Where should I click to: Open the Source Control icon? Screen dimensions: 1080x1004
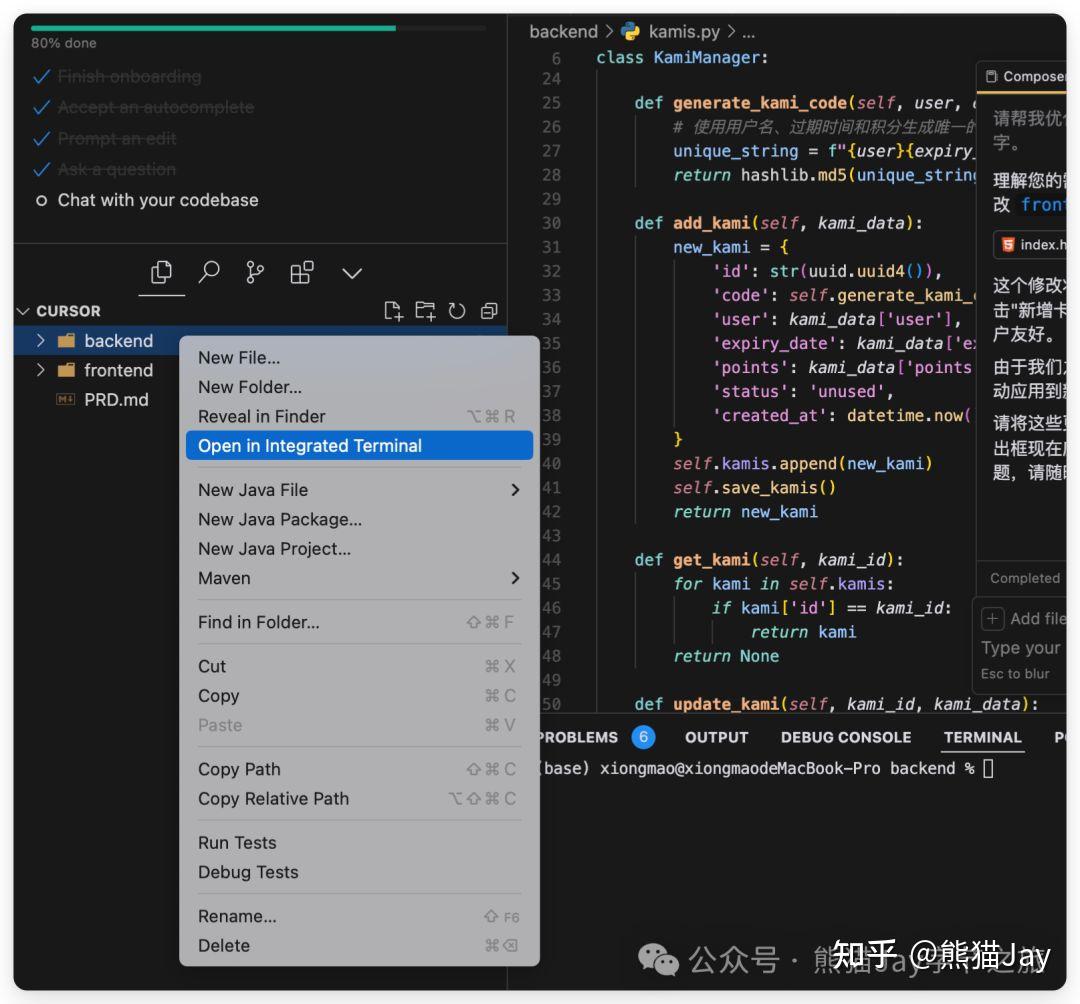[255, 272]
